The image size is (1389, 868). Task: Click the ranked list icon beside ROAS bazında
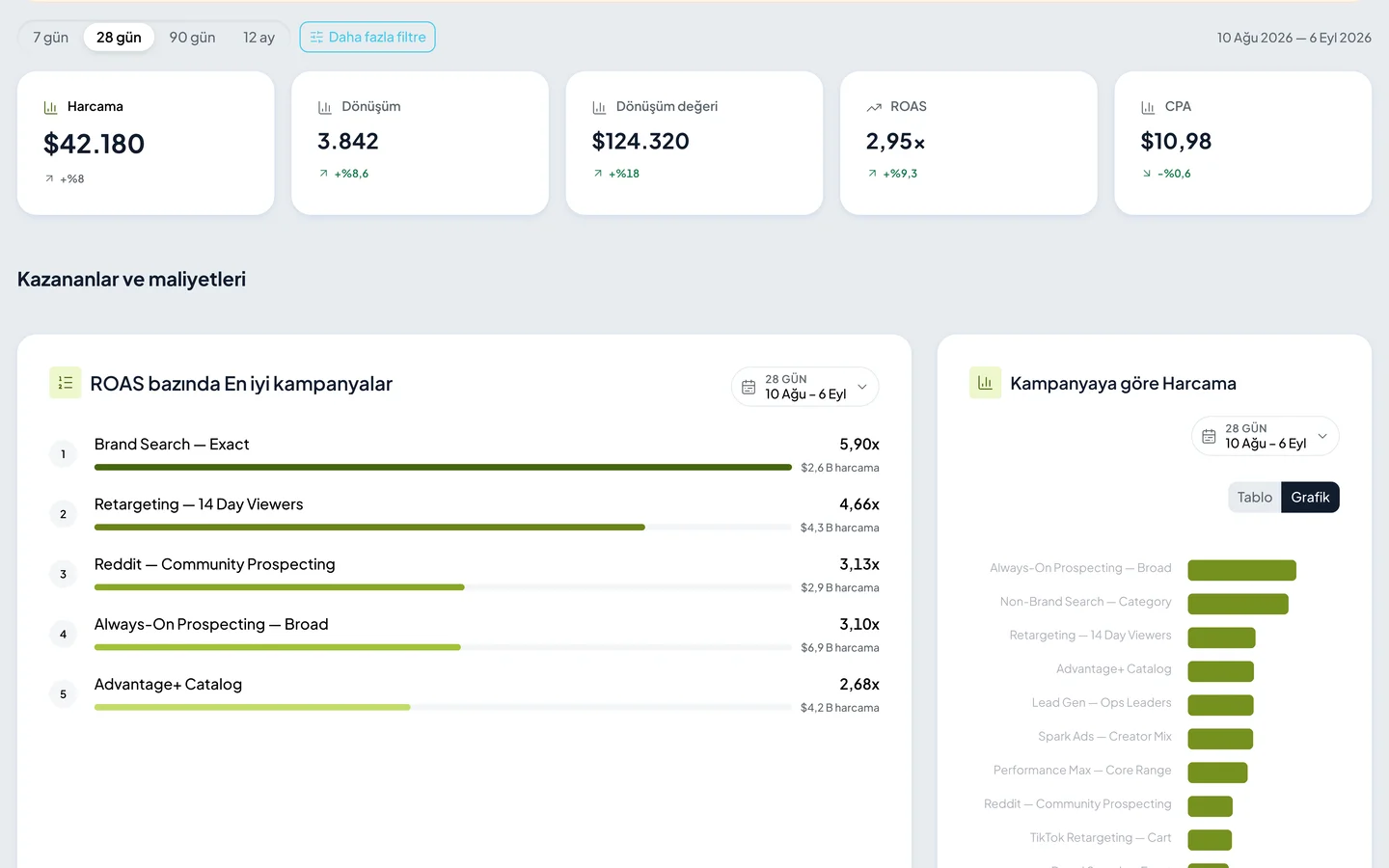[66, 383]
